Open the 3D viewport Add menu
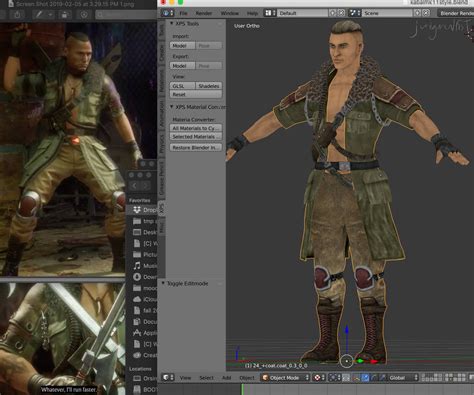474x395 pixels. coord(226,378)
